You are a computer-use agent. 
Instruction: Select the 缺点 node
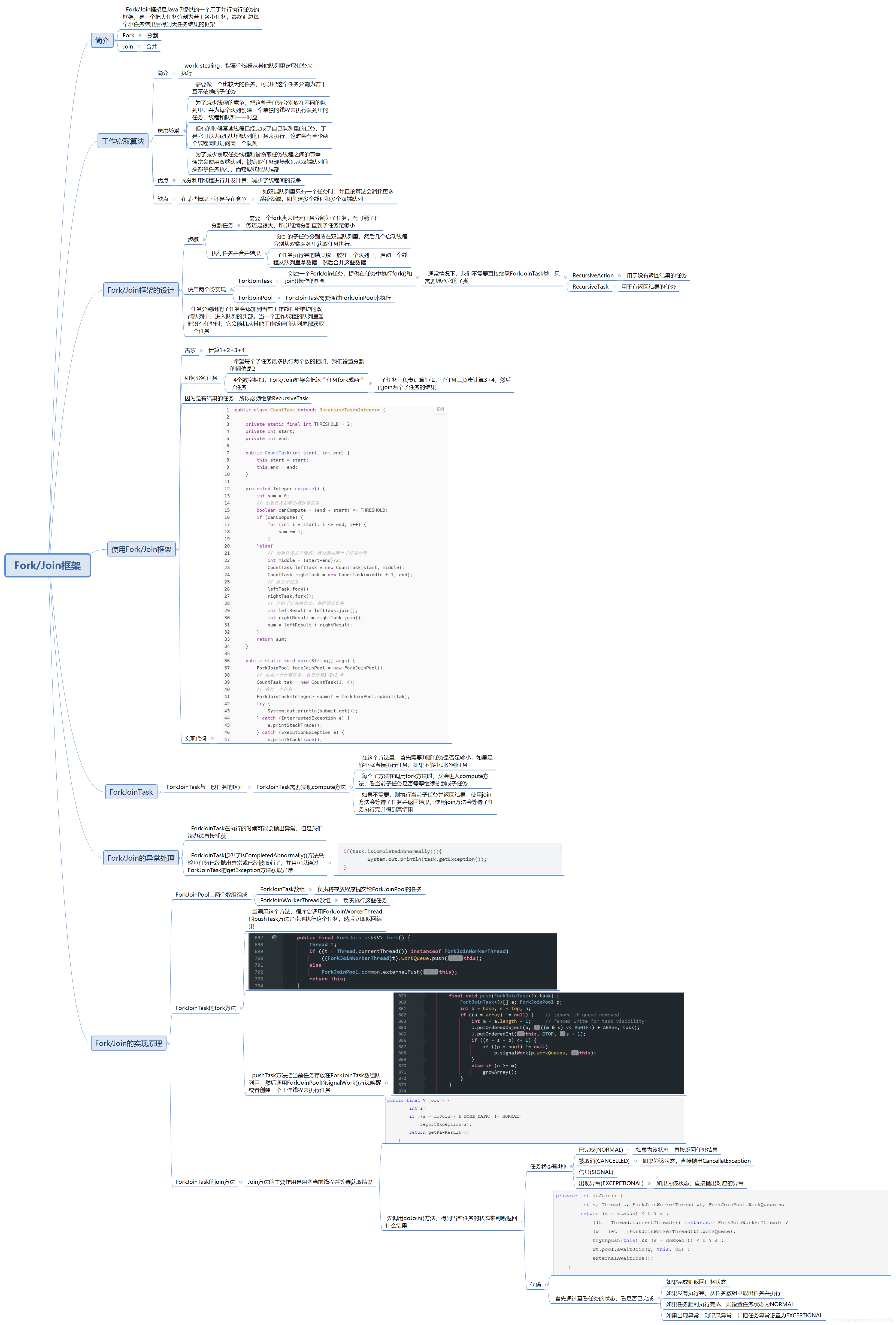(x=162, y=199)
